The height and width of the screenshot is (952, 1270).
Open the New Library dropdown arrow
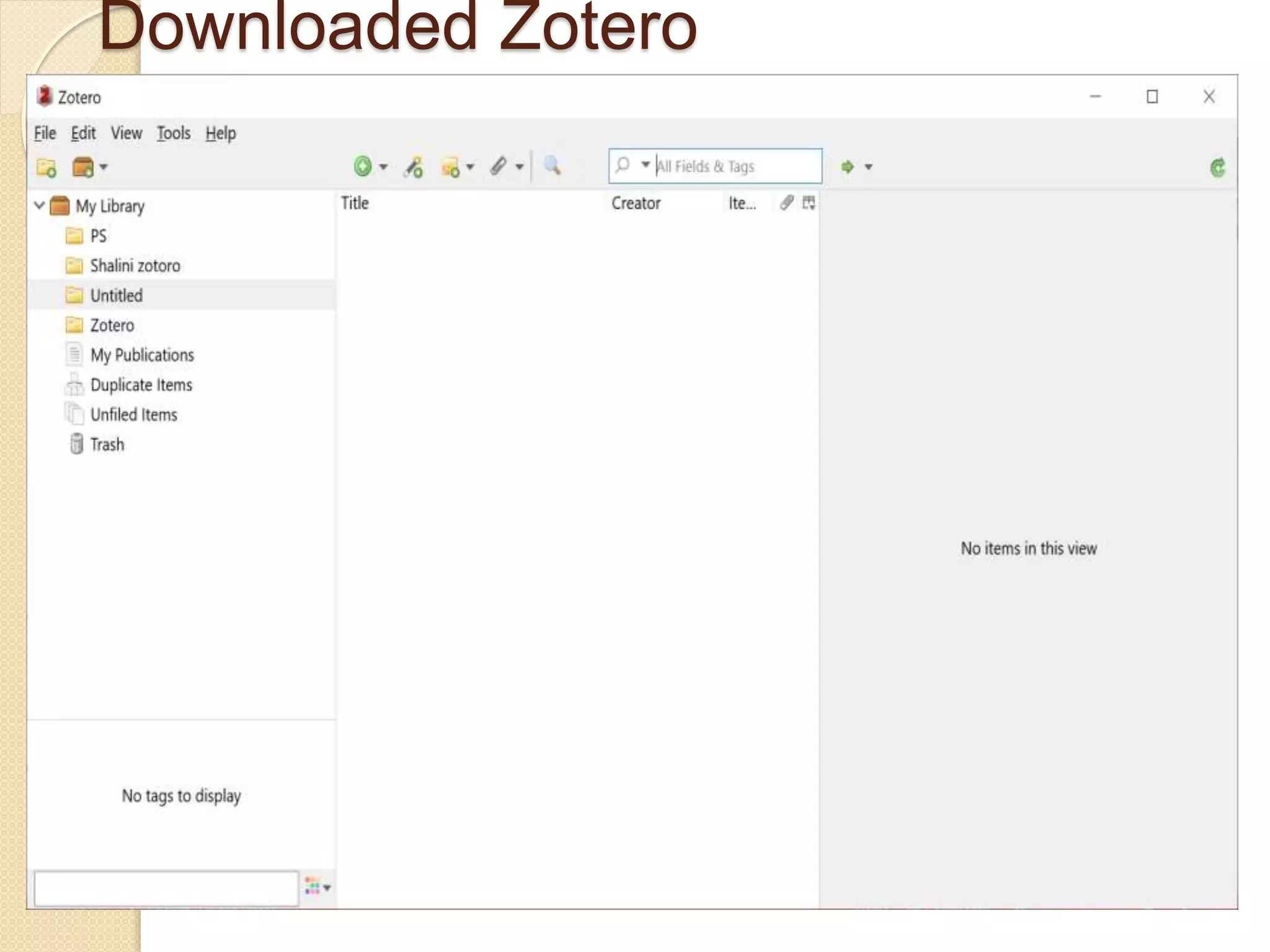coord(104,167)
